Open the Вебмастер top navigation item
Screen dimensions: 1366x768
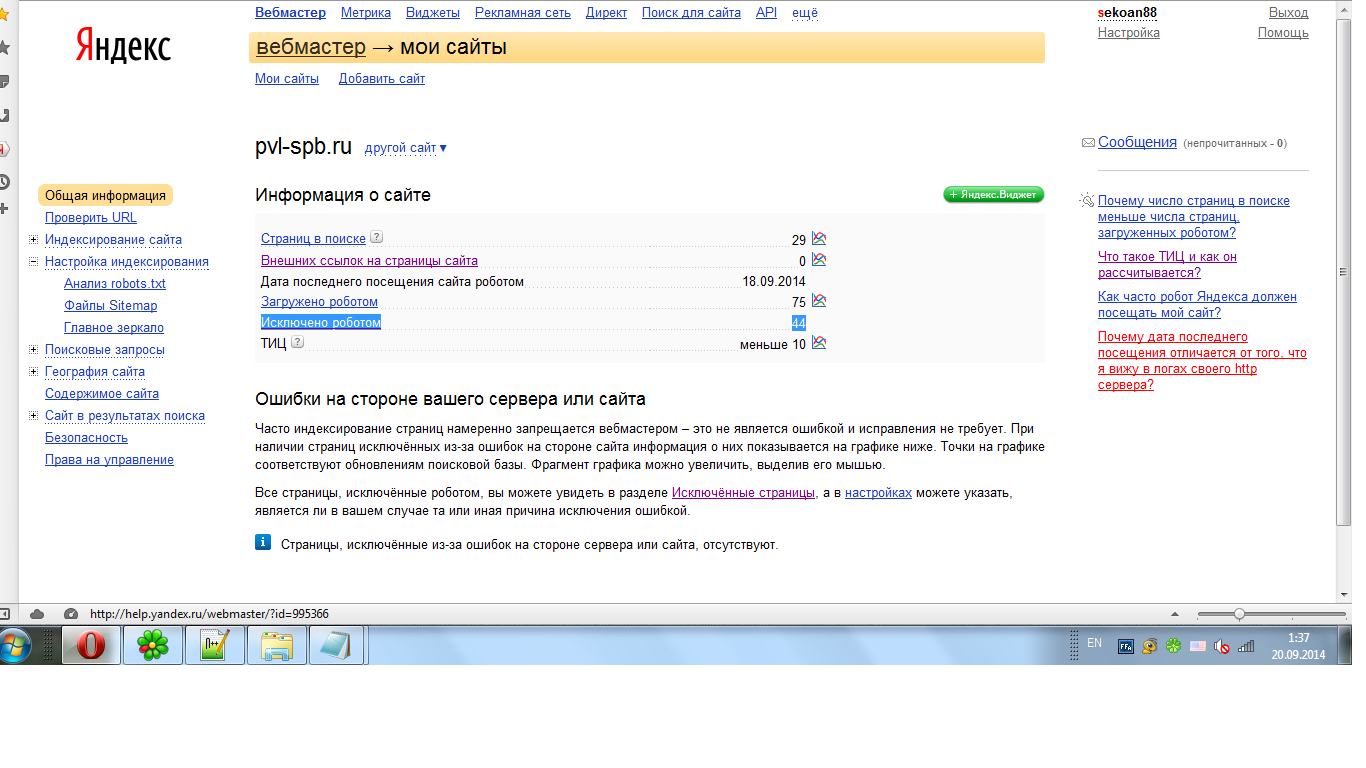(x=290, y=13)
